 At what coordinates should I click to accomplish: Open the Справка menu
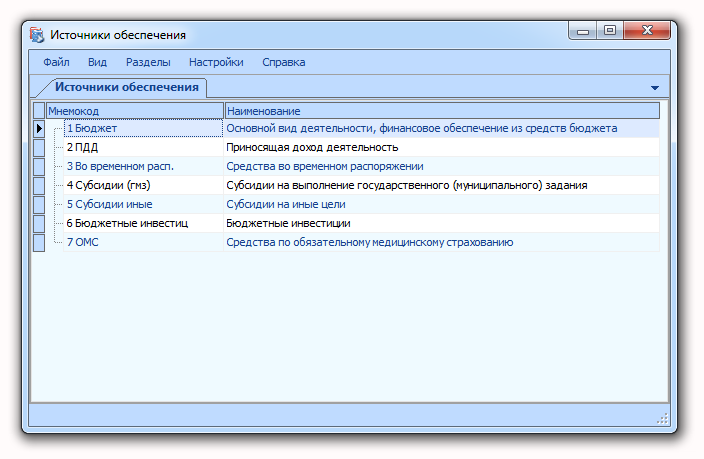click(x=284, y=62)
